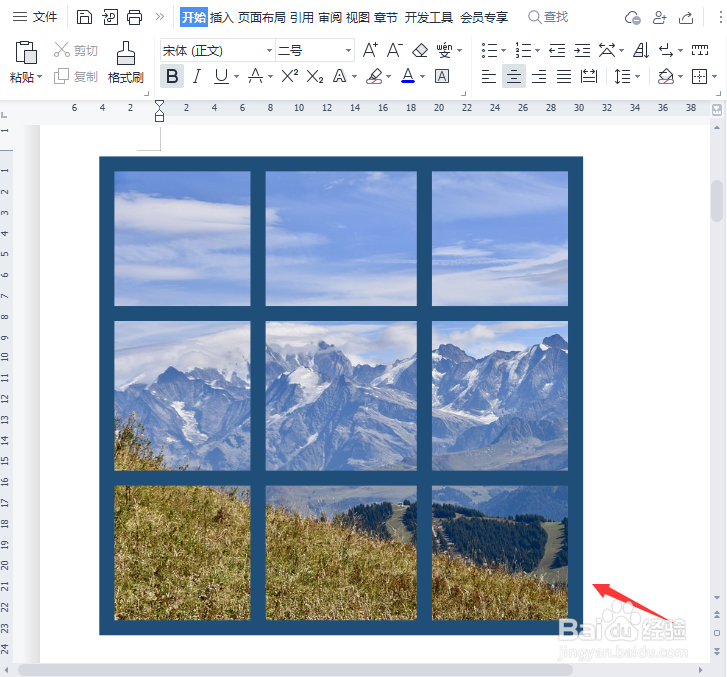
Task: Click the export to PDF icon
Action: 110,17
